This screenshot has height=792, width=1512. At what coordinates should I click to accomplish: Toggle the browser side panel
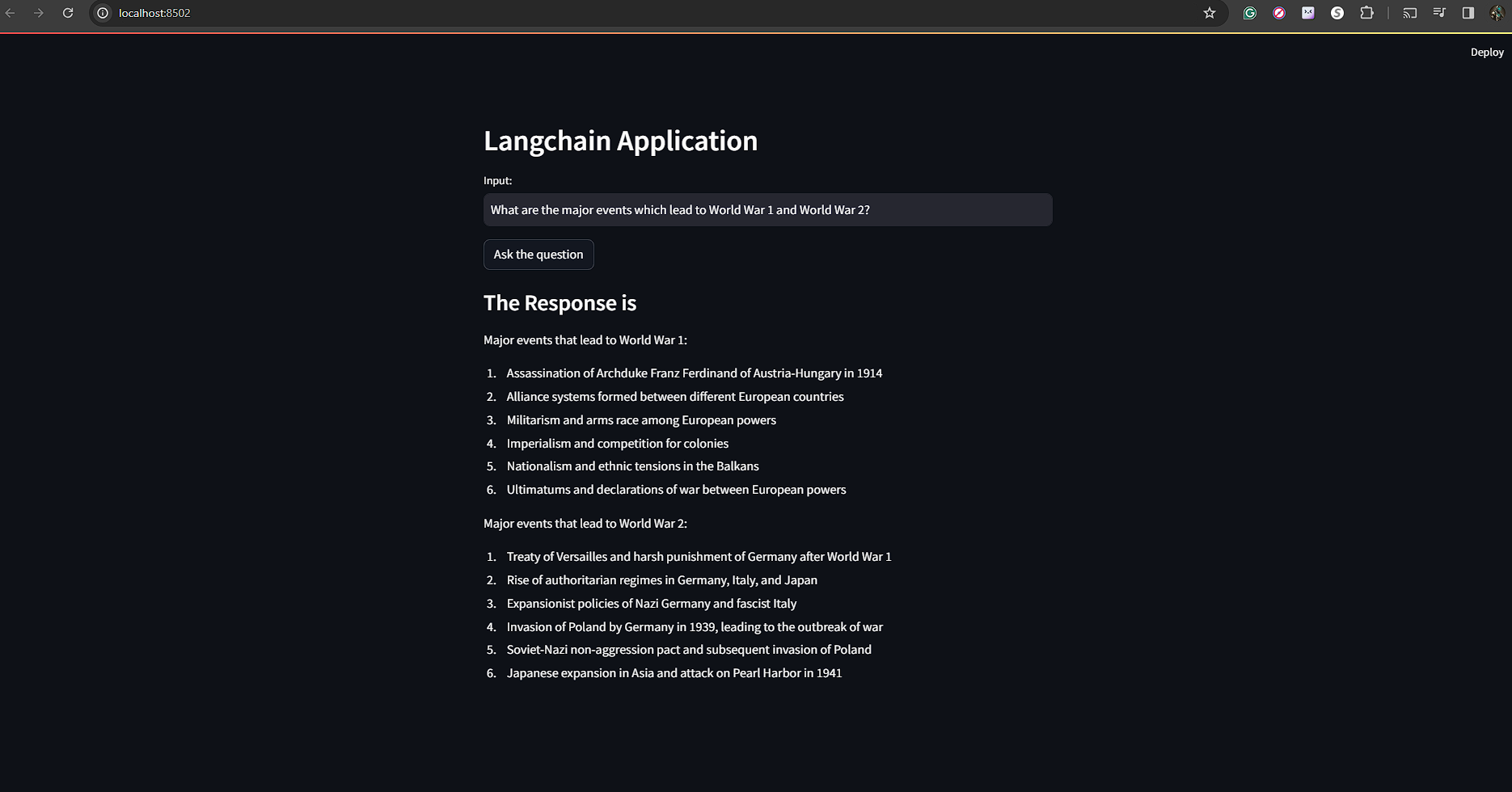click(x=1468, y=13)
